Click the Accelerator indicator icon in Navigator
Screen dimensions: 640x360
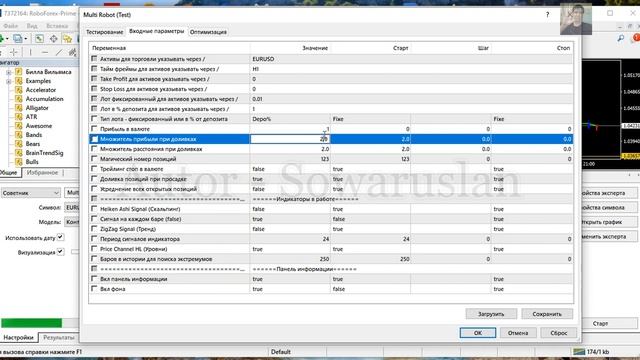tap(19, 90)
